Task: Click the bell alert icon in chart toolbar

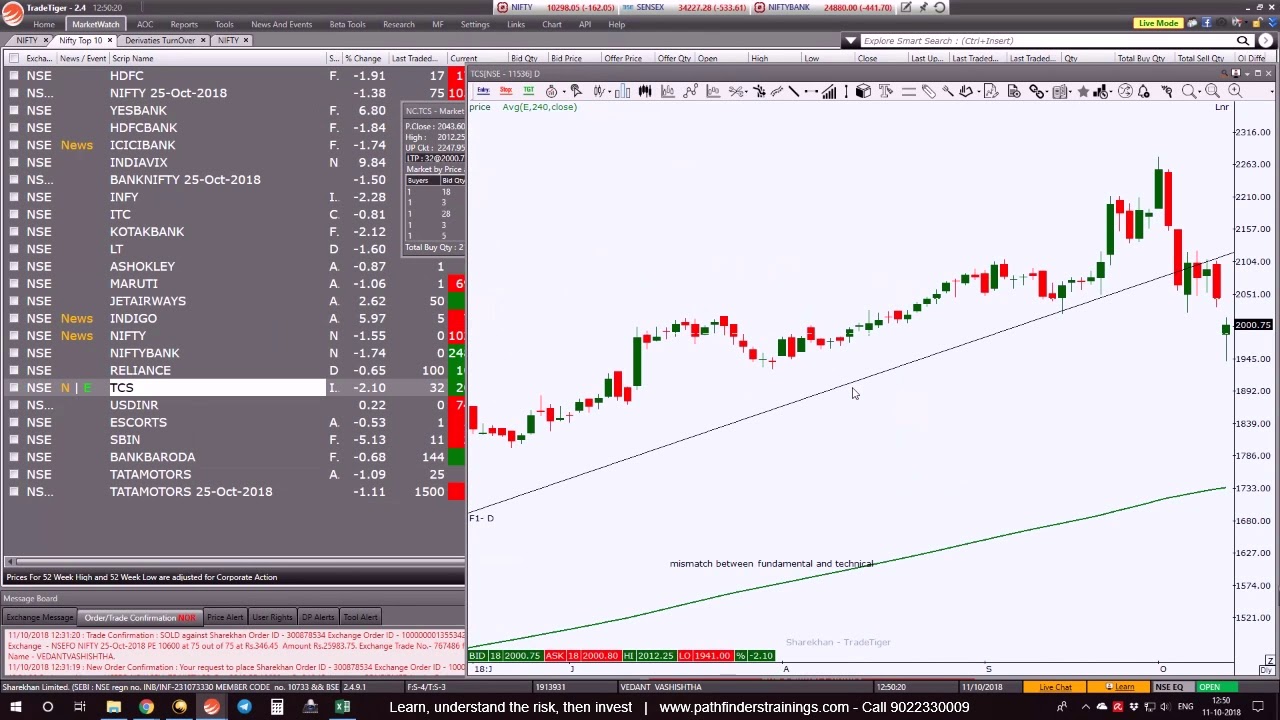Action: 1143,91
